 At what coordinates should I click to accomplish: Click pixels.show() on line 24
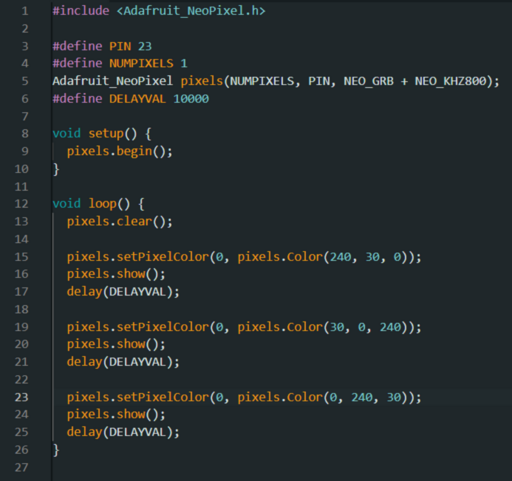point(116,414)
